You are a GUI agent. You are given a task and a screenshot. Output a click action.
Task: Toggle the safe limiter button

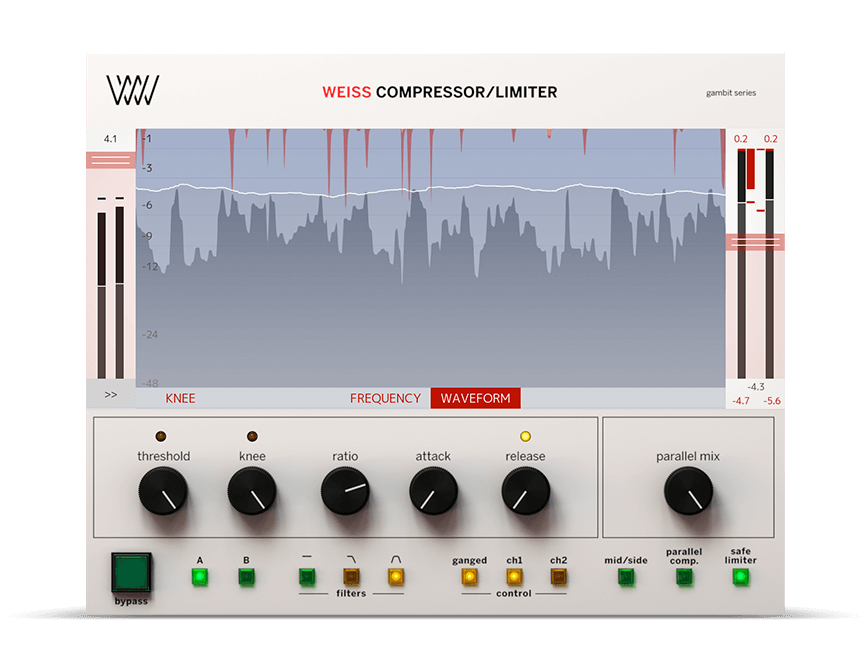(740, 577)
